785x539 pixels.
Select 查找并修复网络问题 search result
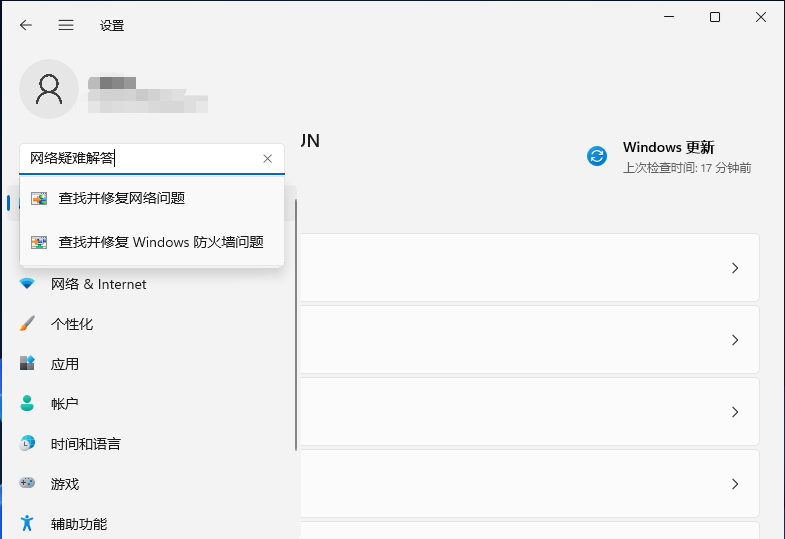152,198
